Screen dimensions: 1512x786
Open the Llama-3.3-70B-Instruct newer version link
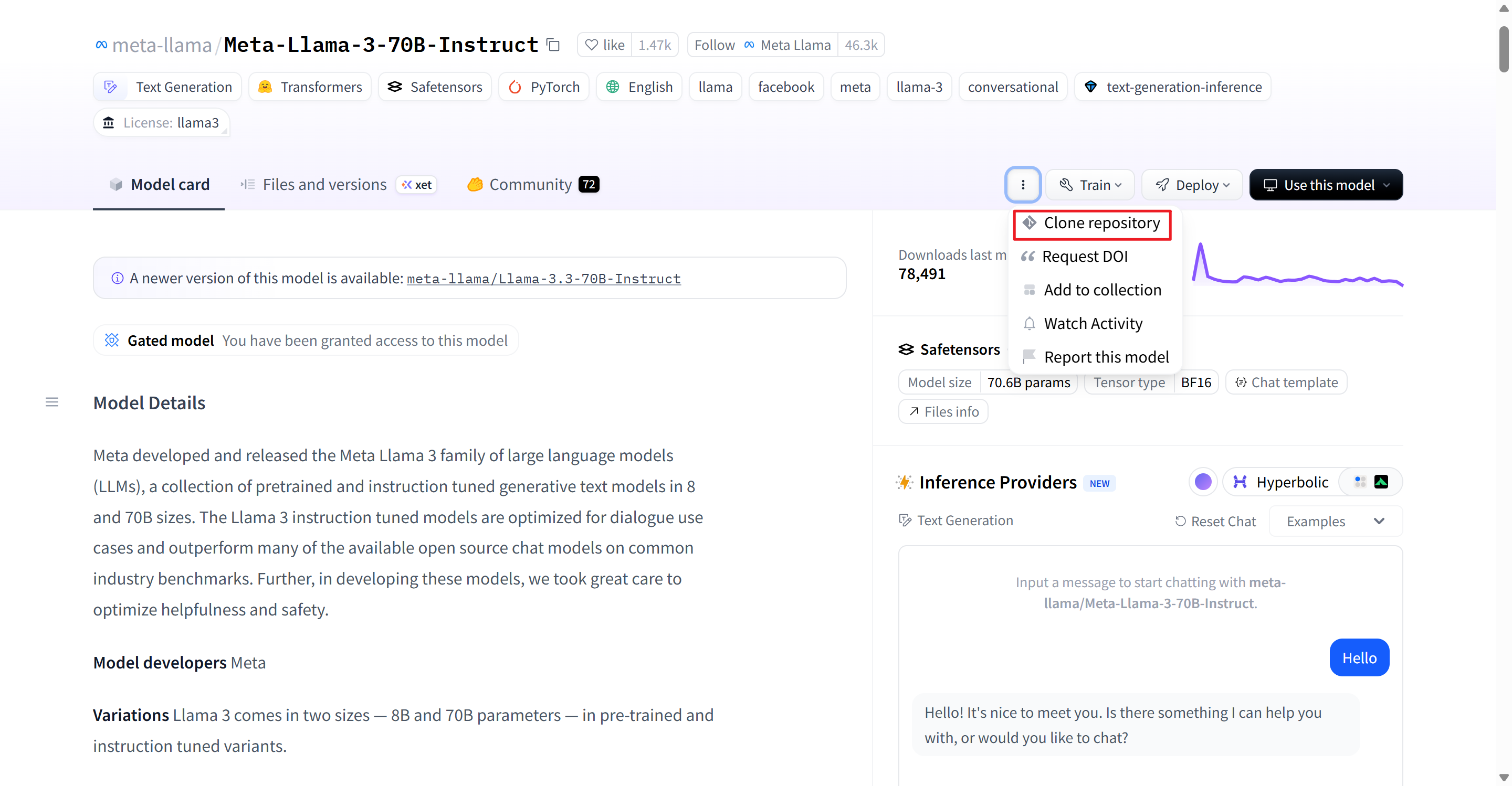click(543, 279)
